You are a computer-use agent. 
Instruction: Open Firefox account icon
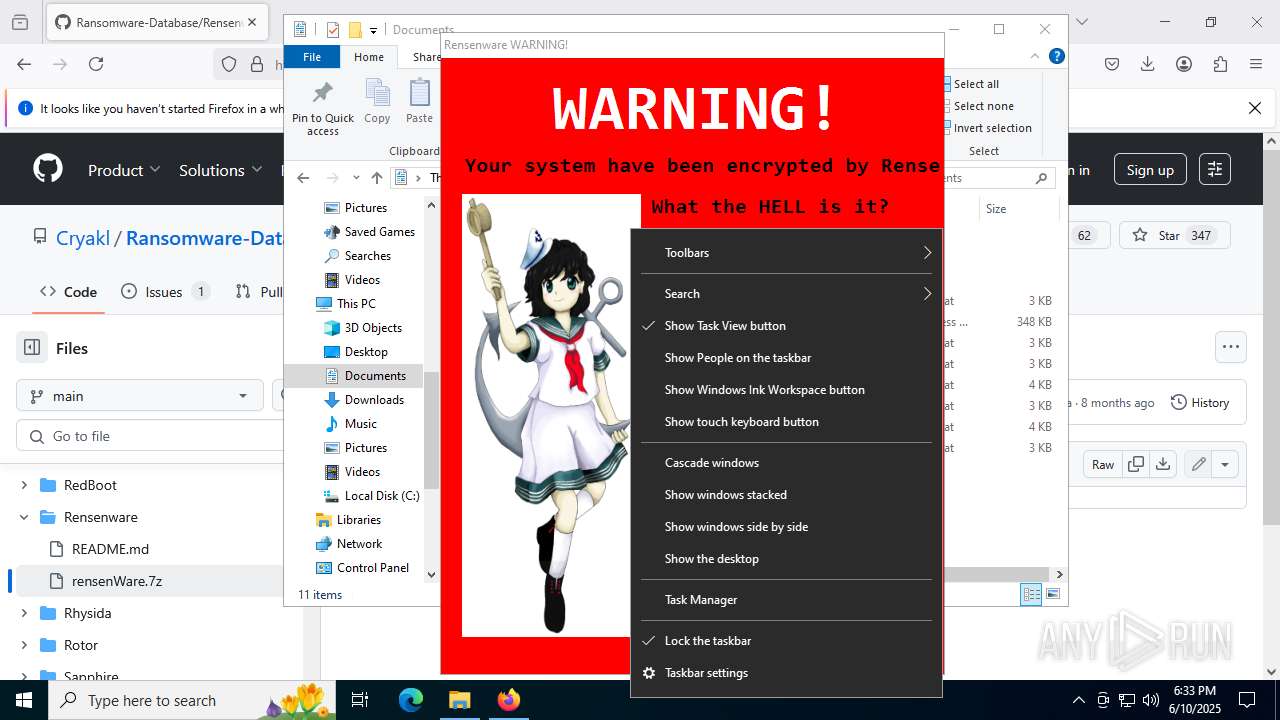(x=1184, y=64)
